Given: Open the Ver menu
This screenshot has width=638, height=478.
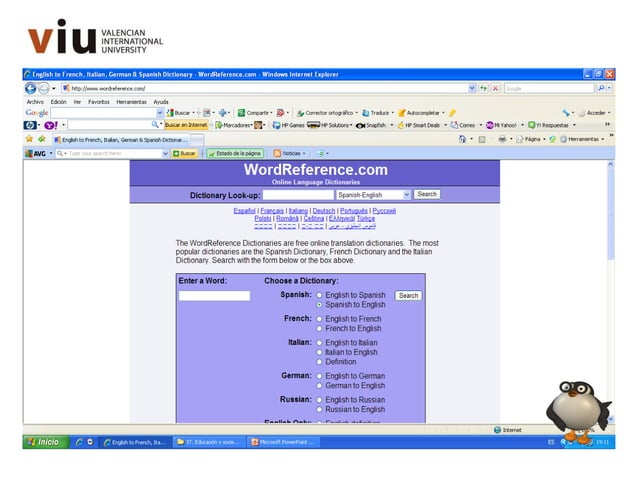Looking at the screenshot, I should coord(77,102).
